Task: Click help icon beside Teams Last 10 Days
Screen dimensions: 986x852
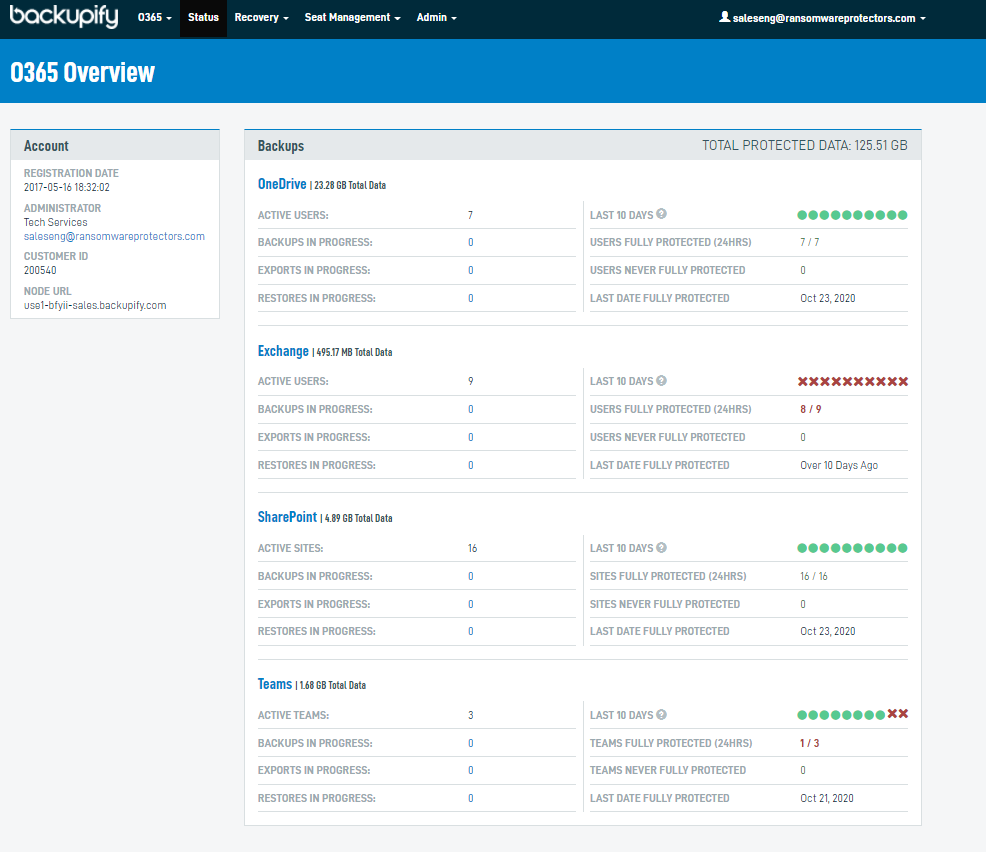Action: pyautogui.click(x=661, y=715)
